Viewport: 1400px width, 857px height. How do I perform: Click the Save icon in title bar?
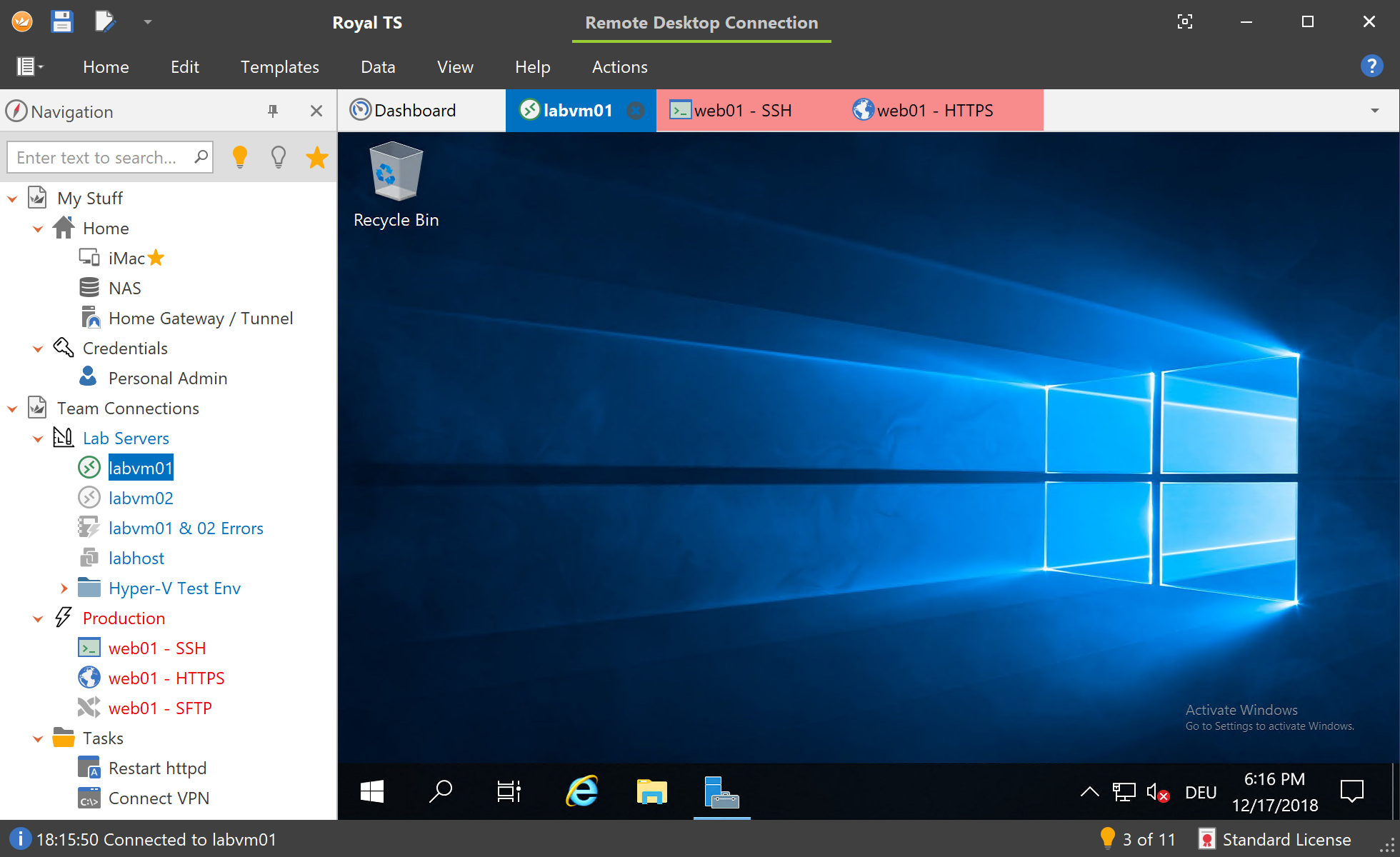(x=62, y=22)
